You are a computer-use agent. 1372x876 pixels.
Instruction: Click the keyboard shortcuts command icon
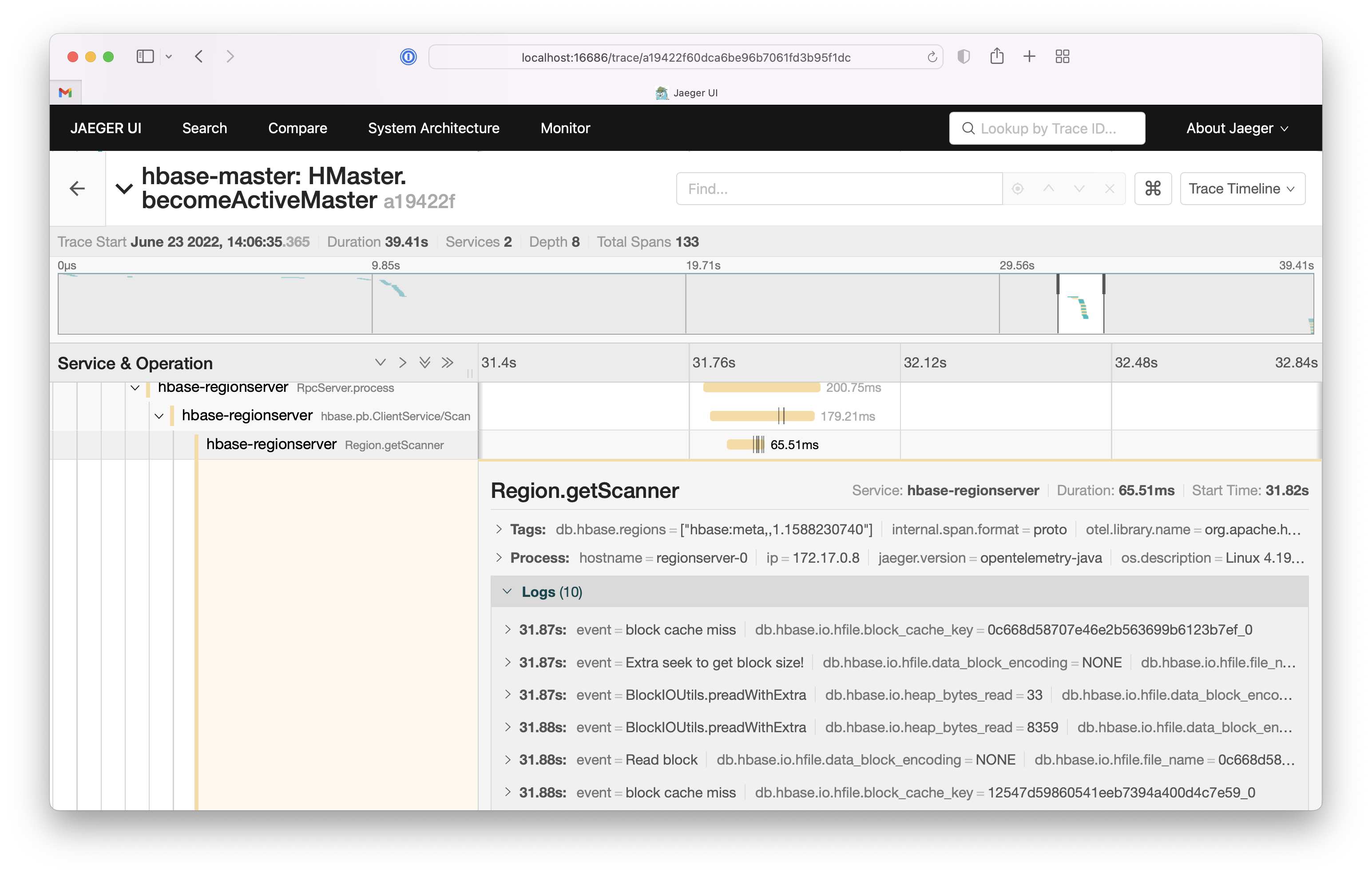click(1152, 189)
